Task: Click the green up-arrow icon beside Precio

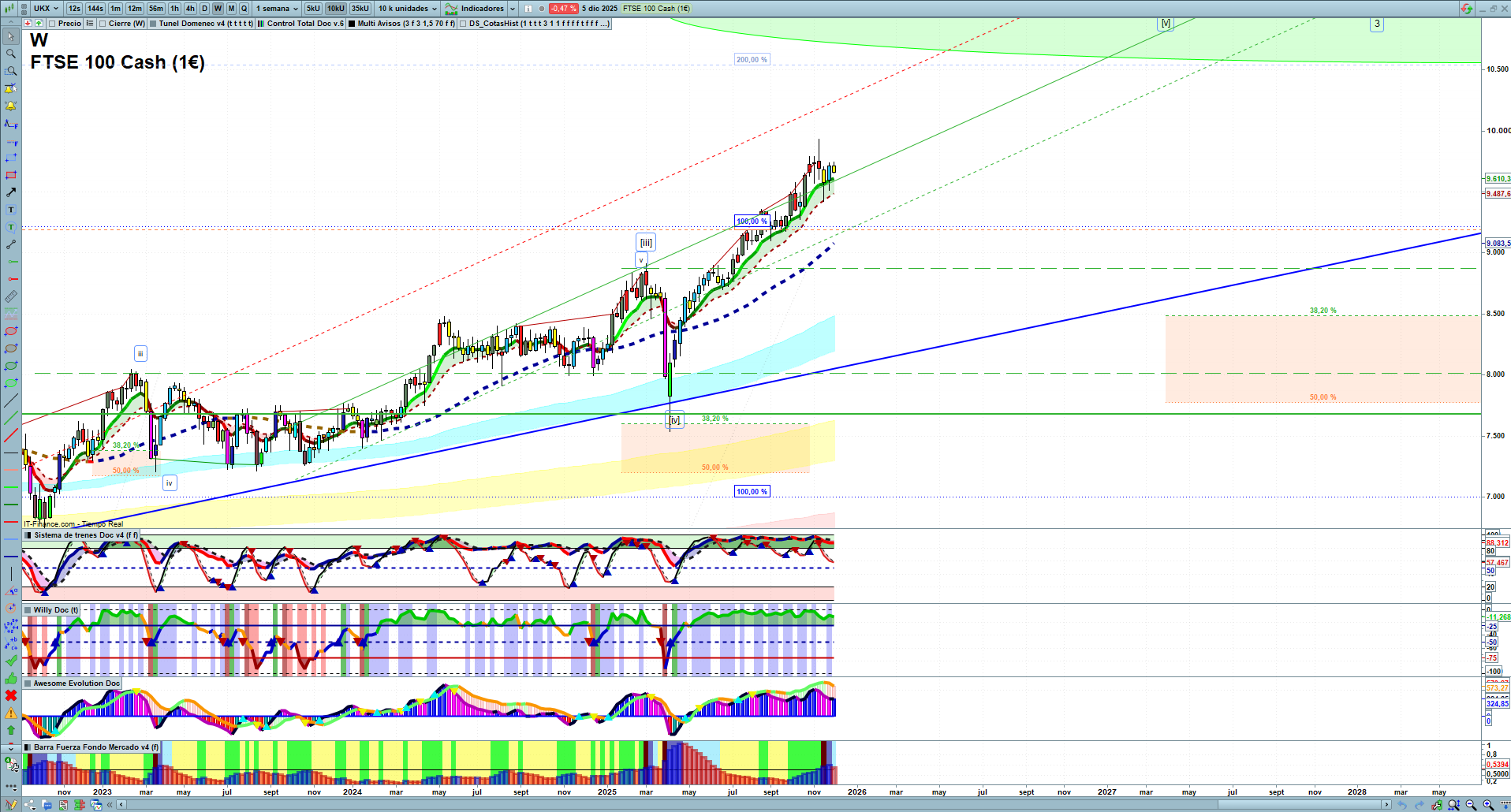Action: click(x=39, y=24)
